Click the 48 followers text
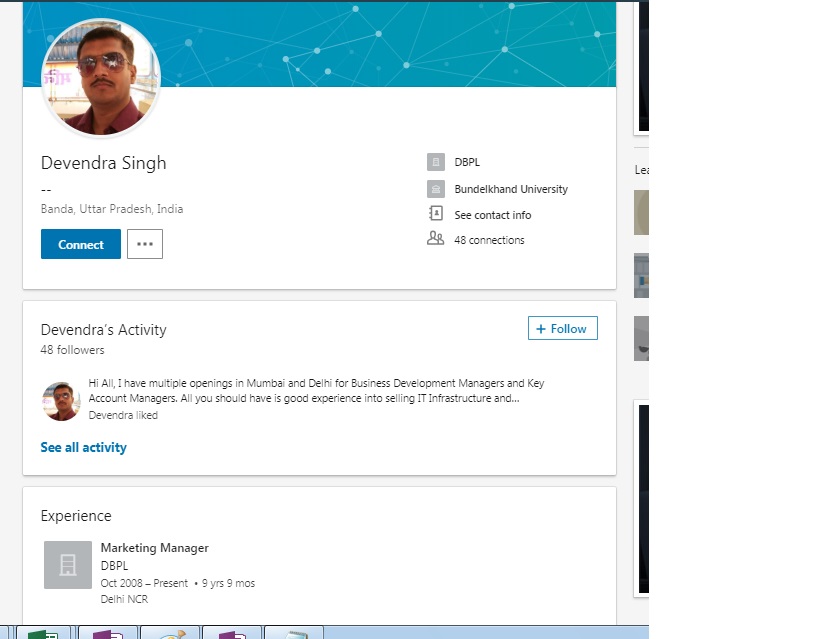 tap(73, 350)
